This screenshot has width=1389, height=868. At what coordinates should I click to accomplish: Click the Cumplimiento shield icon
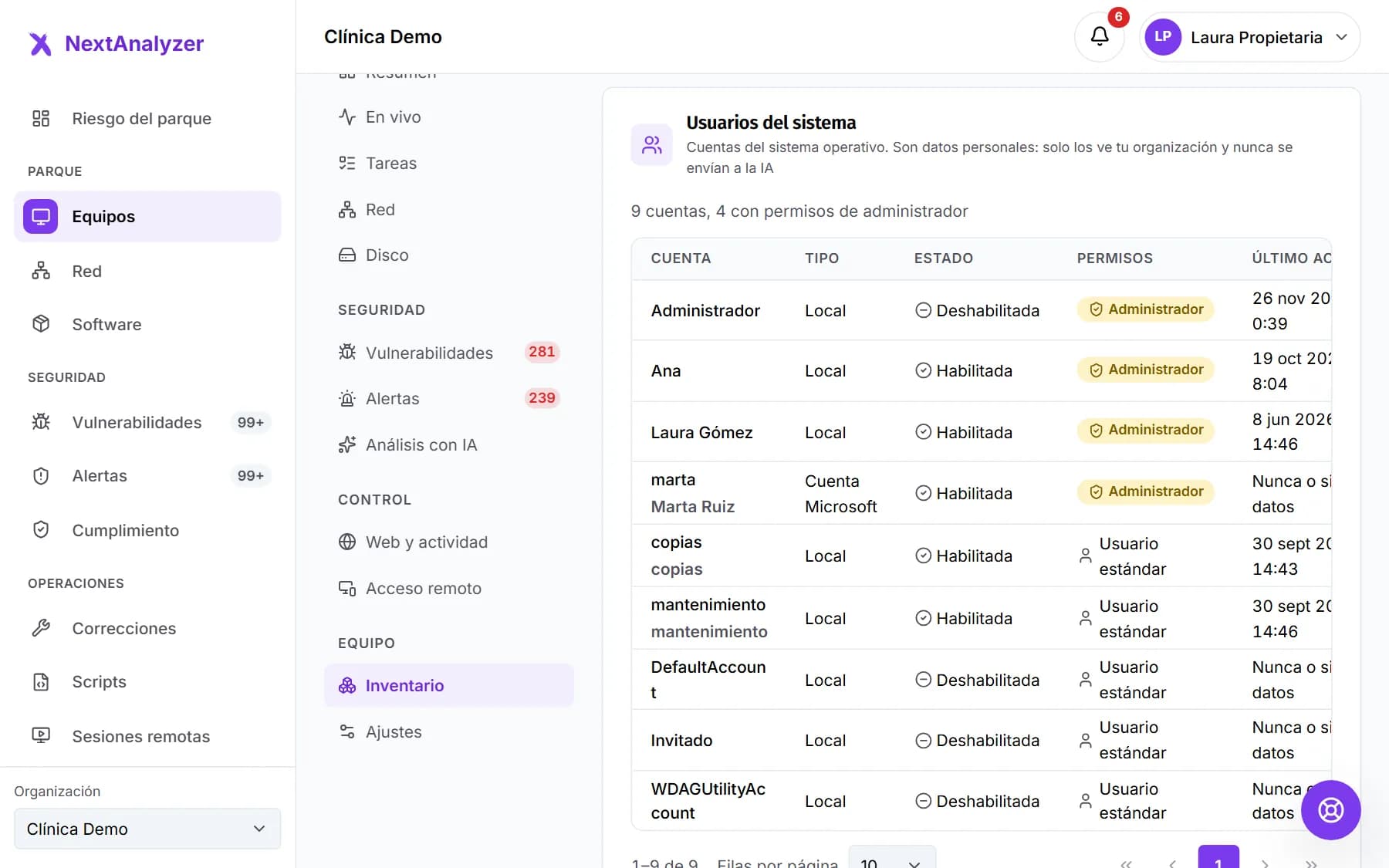(41, 530)
